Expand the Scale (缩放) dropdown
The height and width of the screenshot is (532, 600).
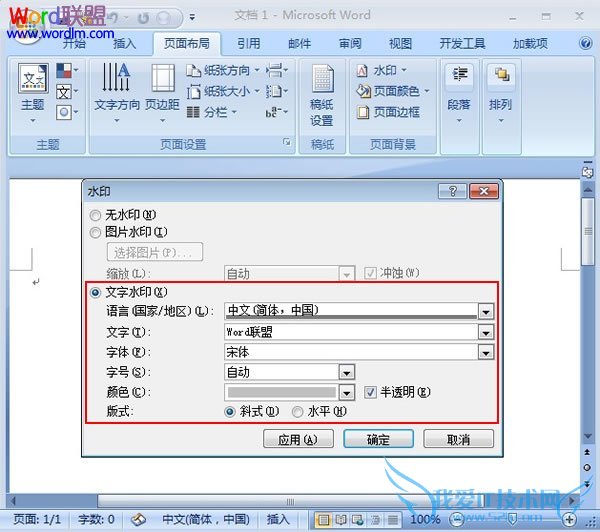click(347, 274)
